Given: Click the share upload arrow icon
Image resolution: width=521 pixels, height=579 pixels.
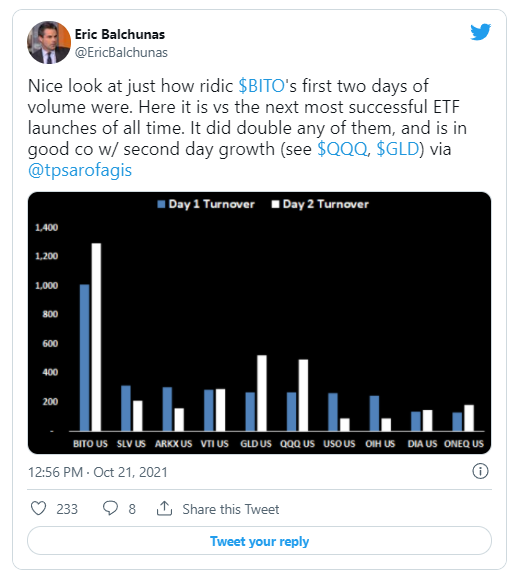Looking at the screenshot, I should 164,508.
